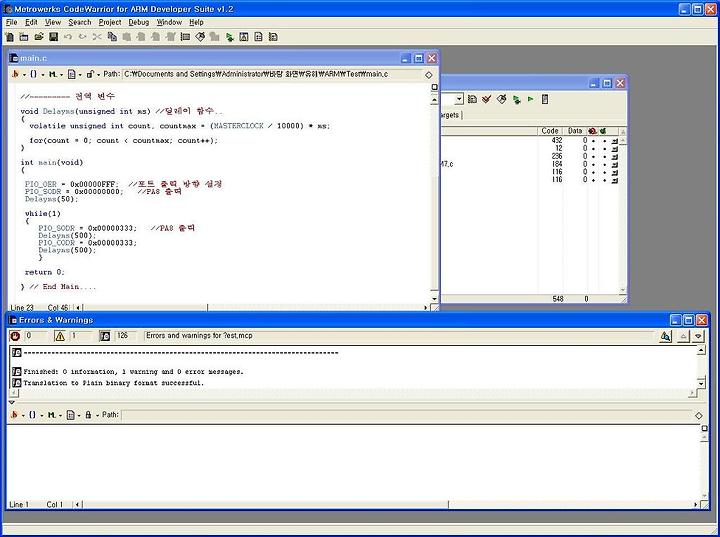This screenshot has width=720, height=537.
Task: Open target dropdown arrow in project window
Action: point(458,99)
